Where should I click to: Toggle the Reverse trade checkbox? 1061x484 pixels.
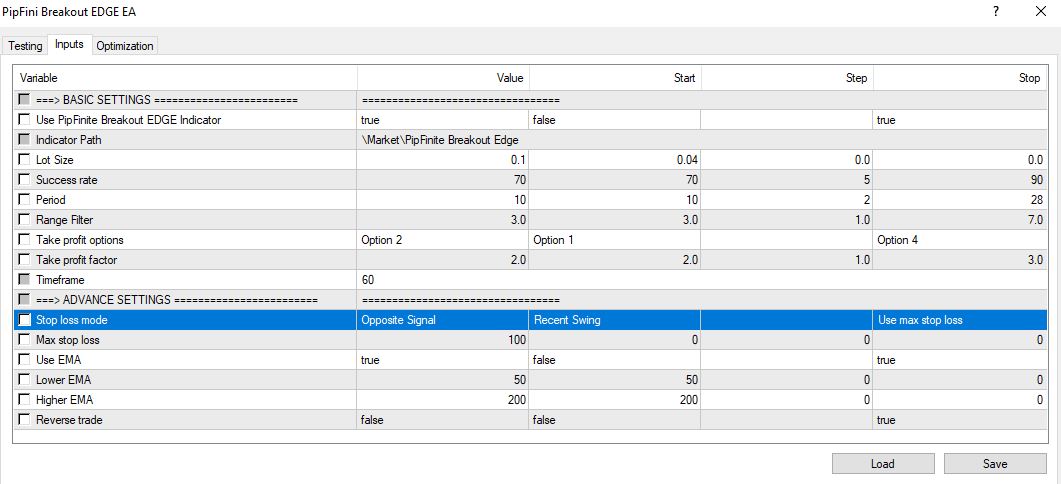[24, 420]
